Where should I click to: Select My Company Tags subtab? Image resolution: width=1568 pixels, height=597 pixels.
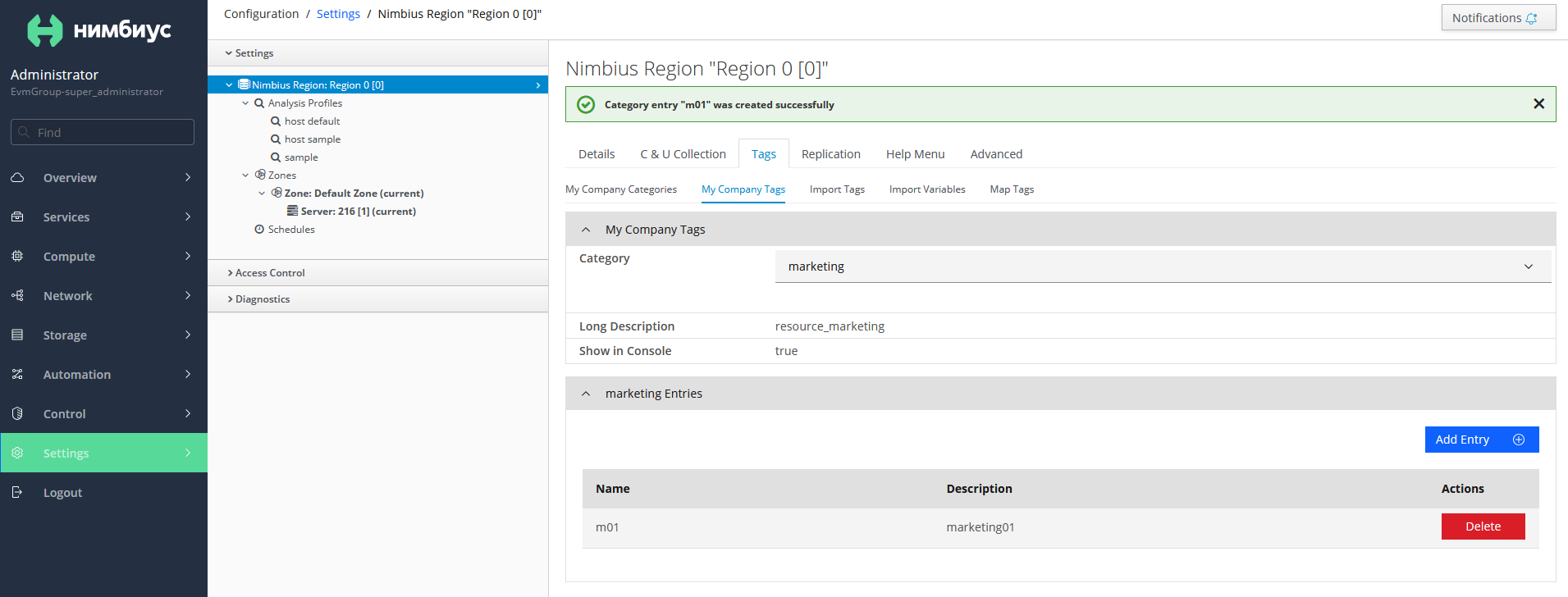(x=743, y=189)
